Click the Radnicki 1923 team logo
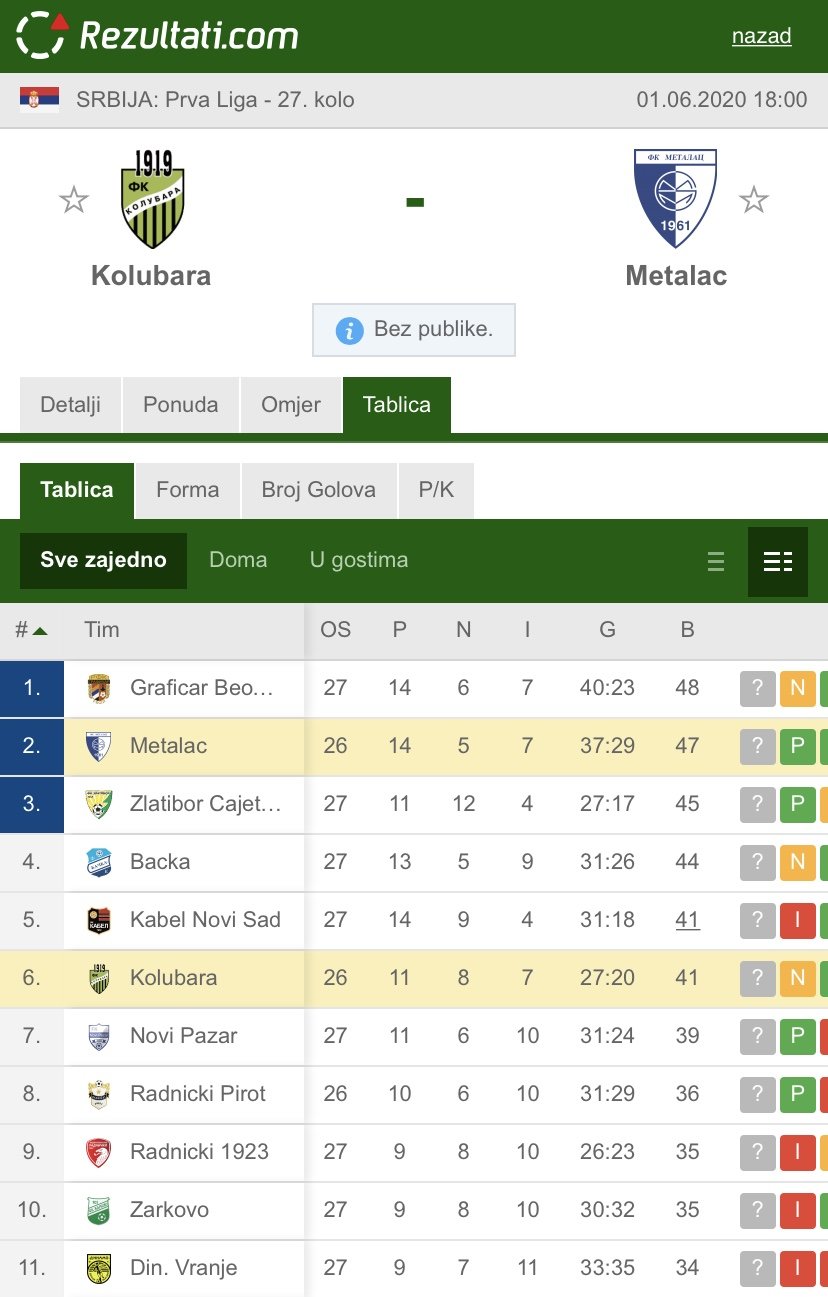This screenshot has width=828, height=1297. 98,1152
